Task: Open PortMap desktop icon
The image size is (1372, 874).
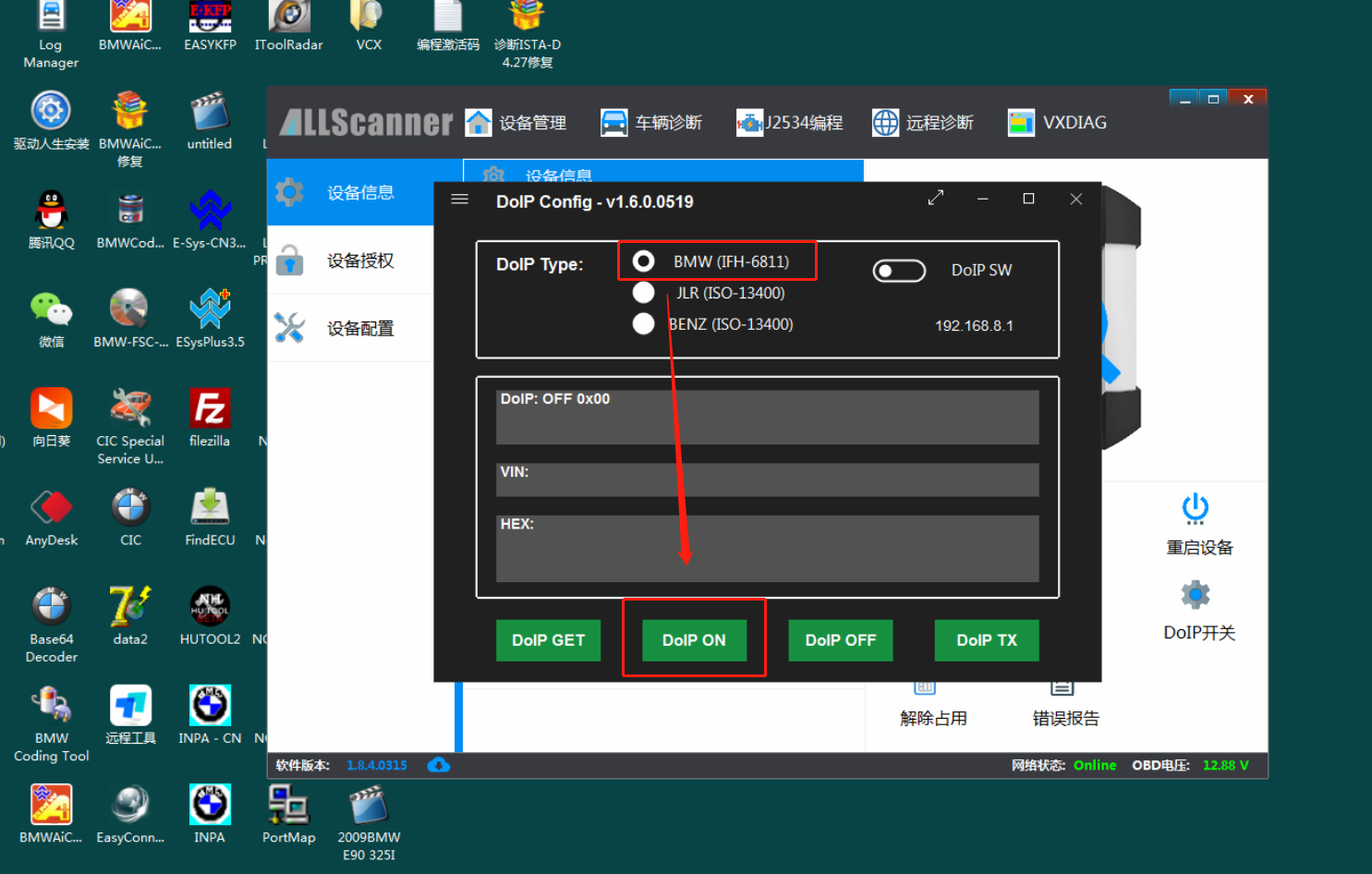Action: coord(289,813)
